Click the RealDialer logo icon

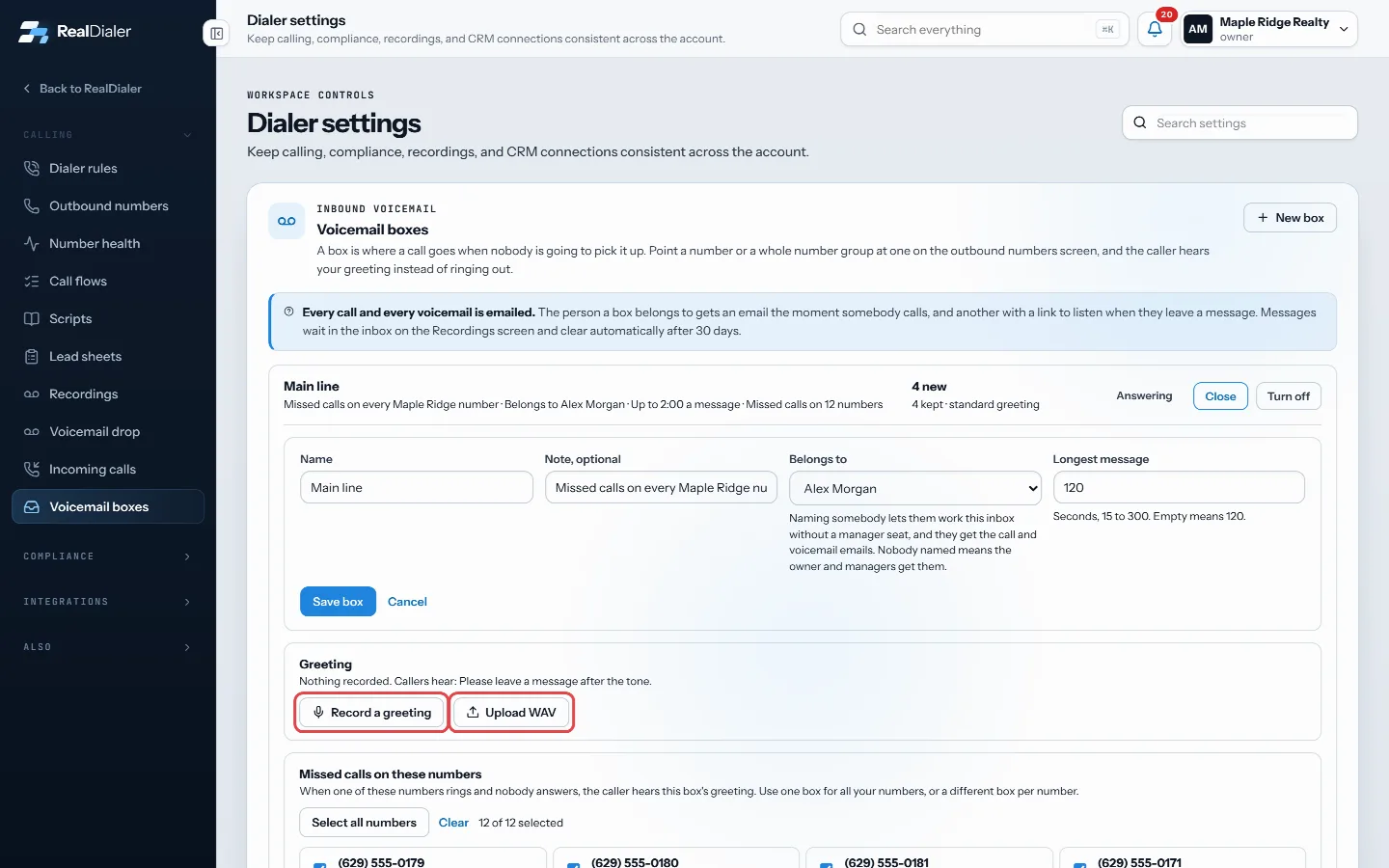coord(34,32)
